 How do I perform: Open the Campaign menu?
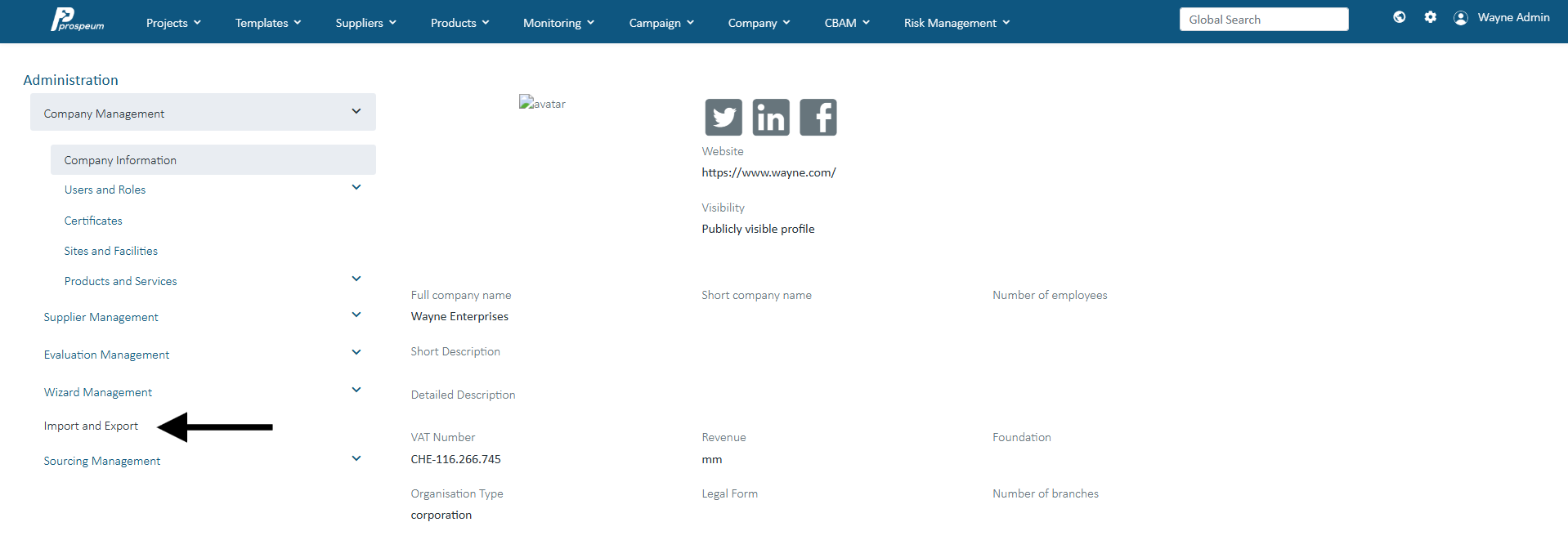[x=661, y=23]
